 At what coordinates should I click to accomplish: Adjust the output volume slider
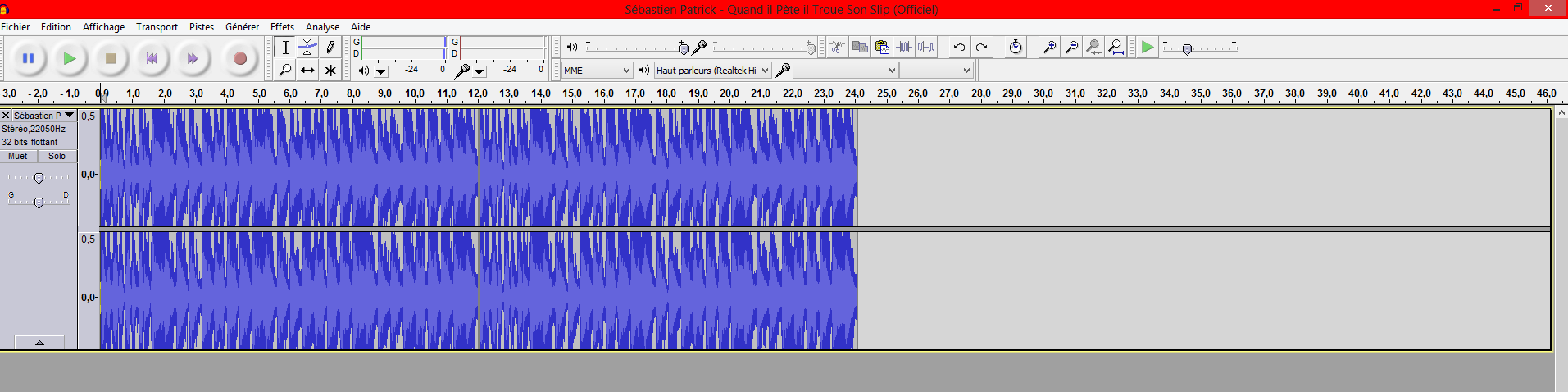coord(636,48)
